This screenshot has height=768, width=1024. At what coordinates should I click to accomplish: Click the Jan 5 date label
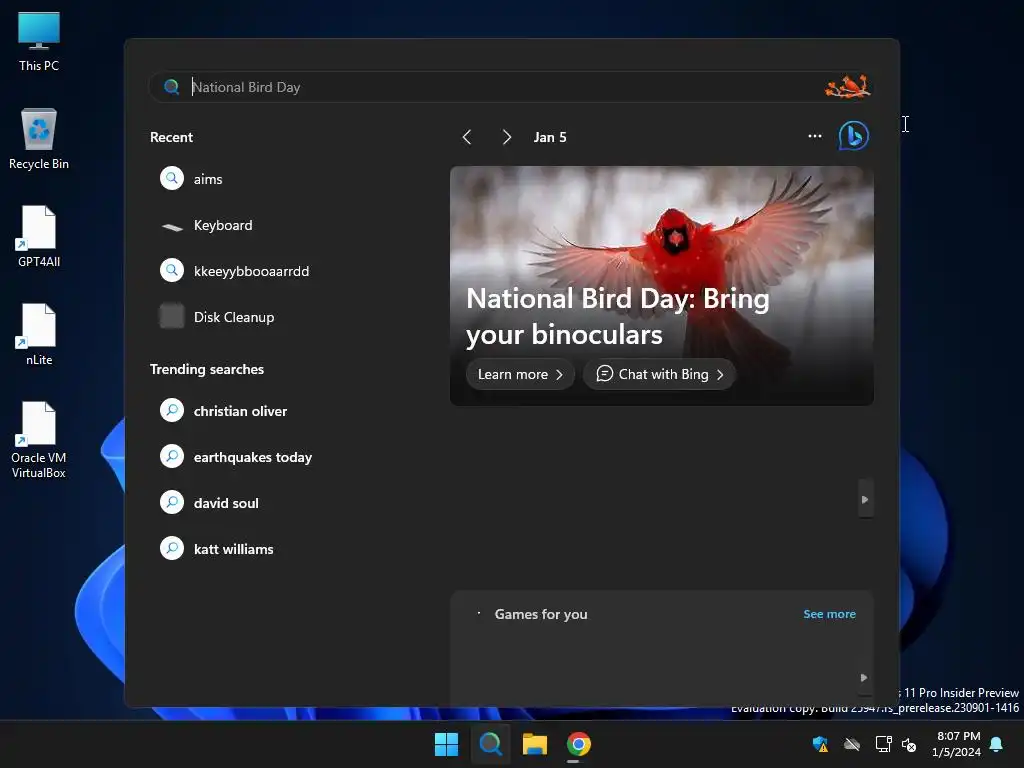[550, 137]
